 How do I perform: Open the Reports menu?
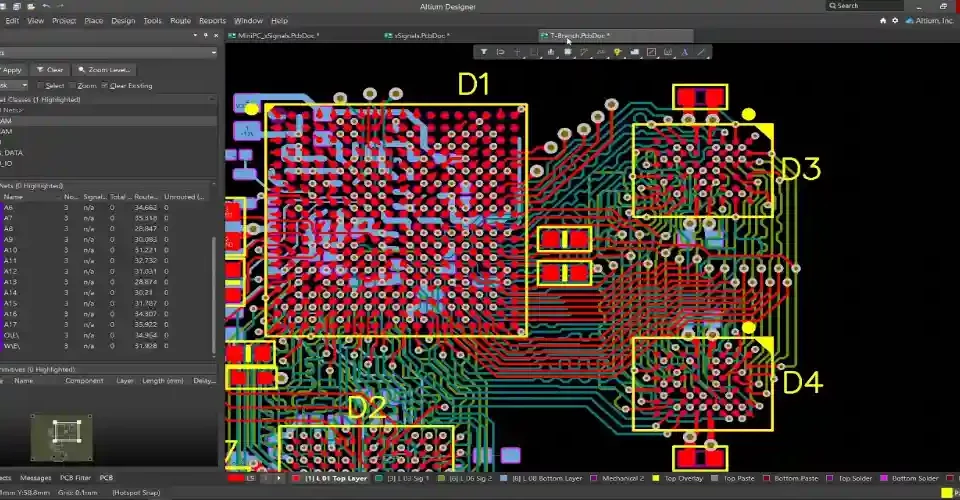[x=212, y=21]
